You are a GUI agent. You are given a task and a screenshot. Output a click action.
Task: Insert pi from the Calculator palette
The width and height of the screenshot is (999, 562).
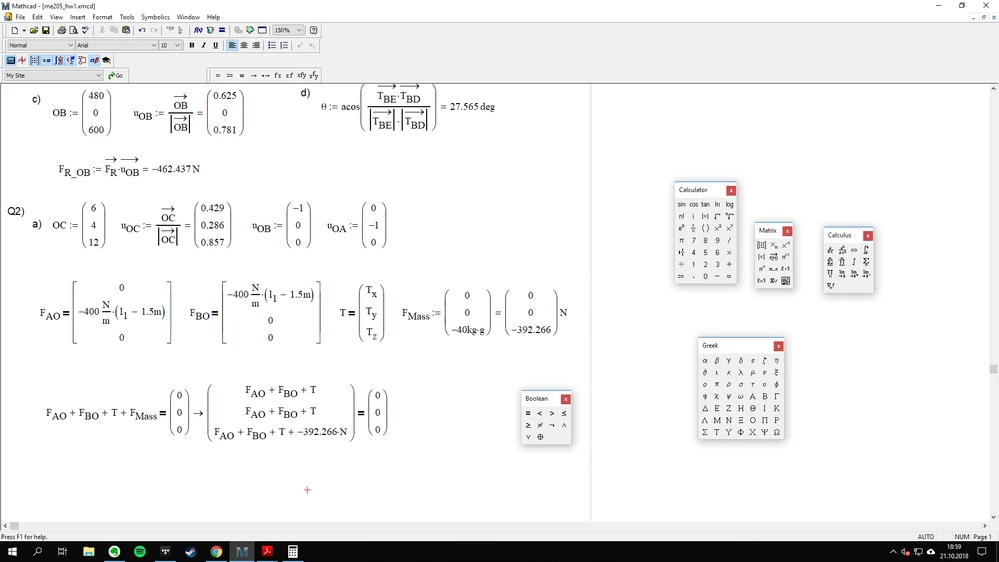681,240
